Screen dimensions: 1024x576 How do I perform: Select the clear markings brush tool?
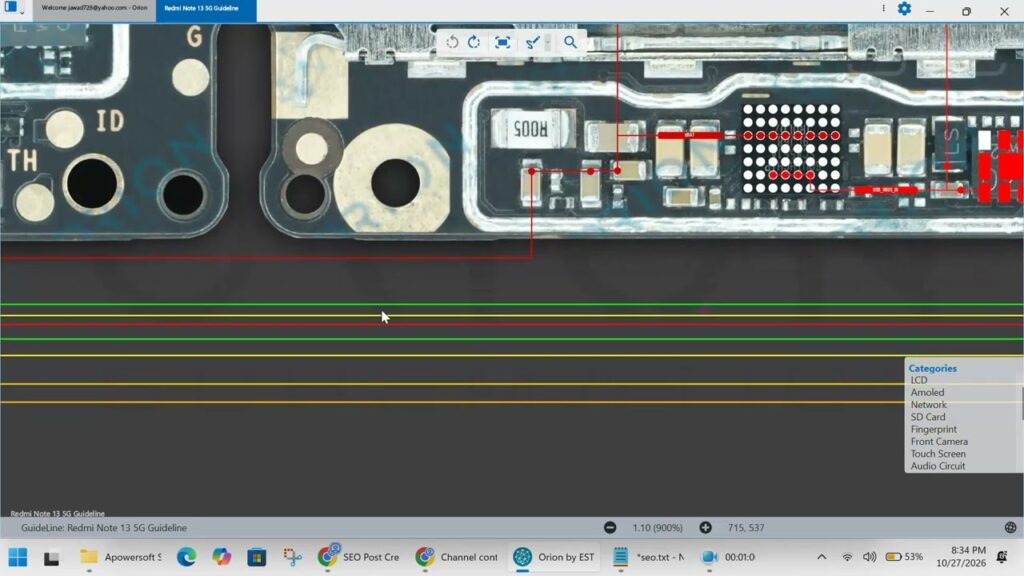533,42
